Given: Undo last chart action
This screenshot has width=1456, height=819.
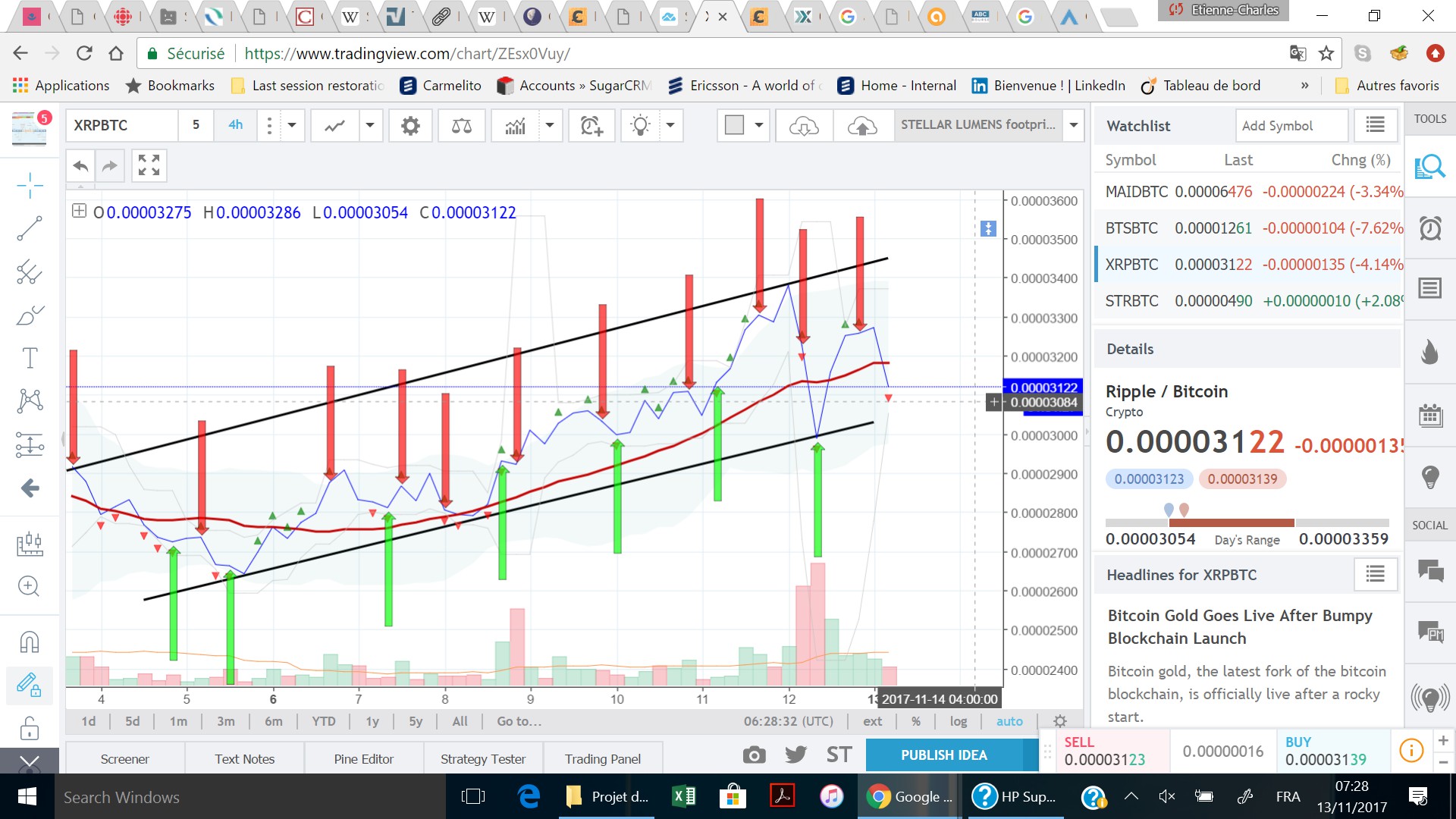Looking at the screenshot, I should click(81, 165).
